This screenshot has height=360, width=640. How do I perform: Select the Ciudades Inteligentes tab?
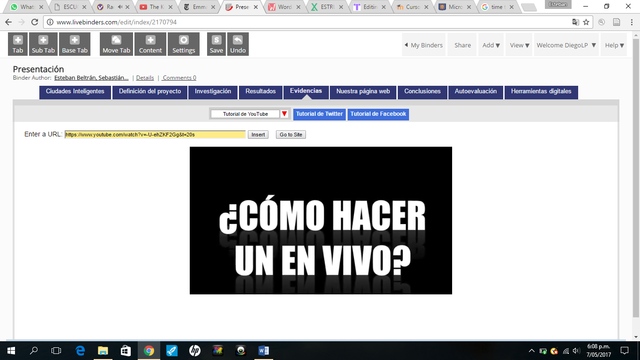pyautogui.click(x=75, y=92)
